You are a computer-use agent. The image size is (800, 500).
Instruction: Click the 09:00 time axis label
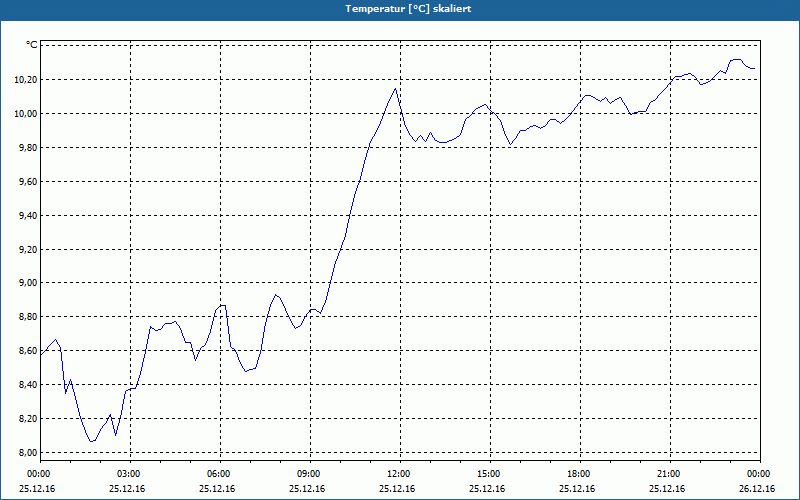310,473
